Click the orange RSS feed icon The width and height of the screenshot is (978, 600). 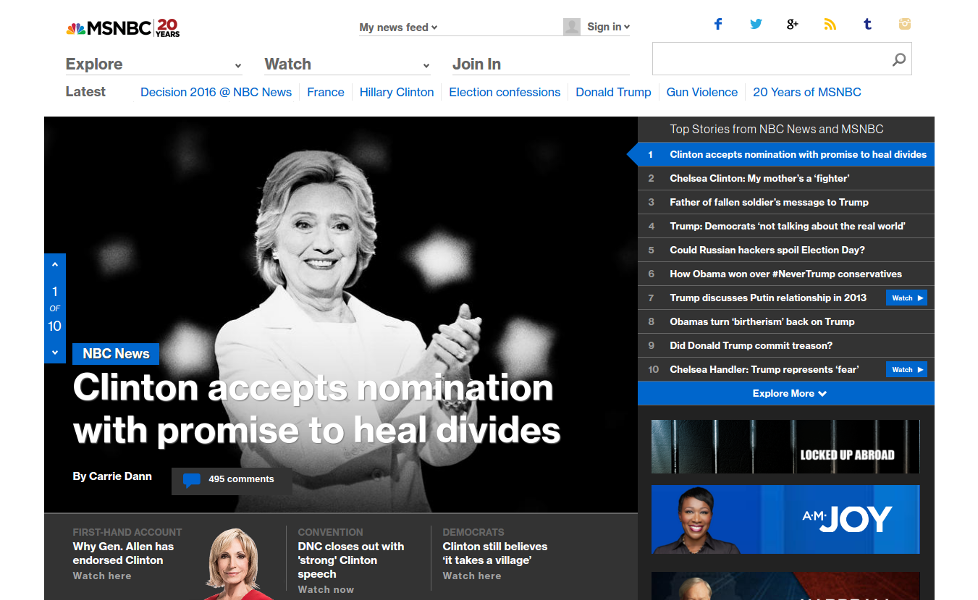[829, 24]
